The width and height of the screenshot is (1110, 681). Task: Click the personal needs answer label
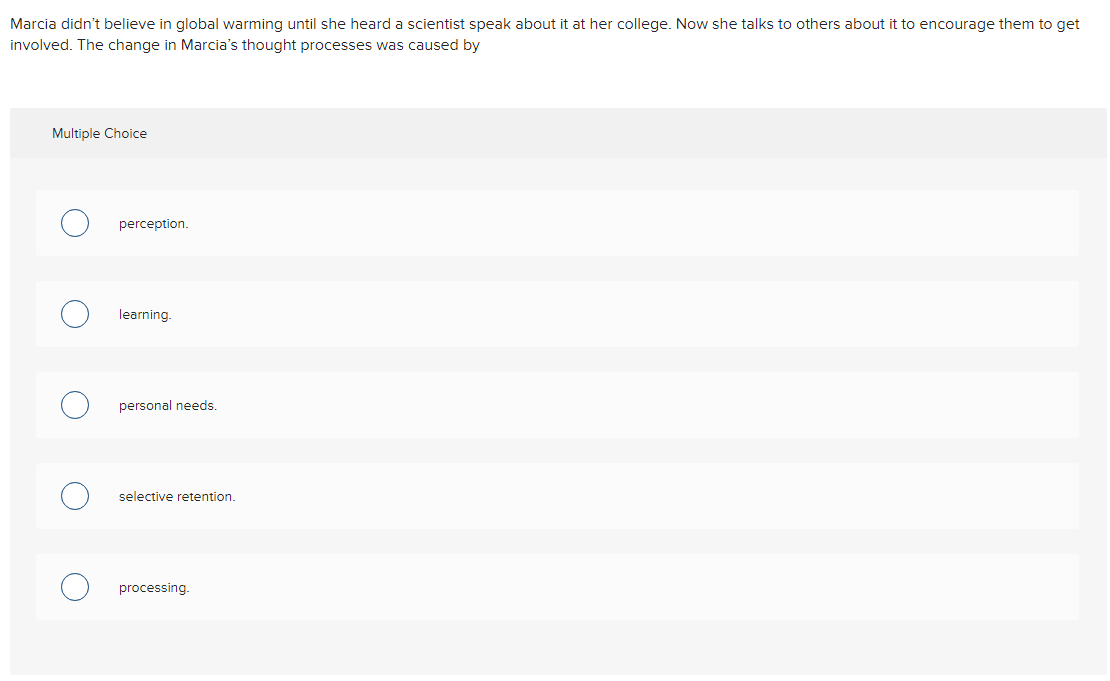(x=168, y=405)
